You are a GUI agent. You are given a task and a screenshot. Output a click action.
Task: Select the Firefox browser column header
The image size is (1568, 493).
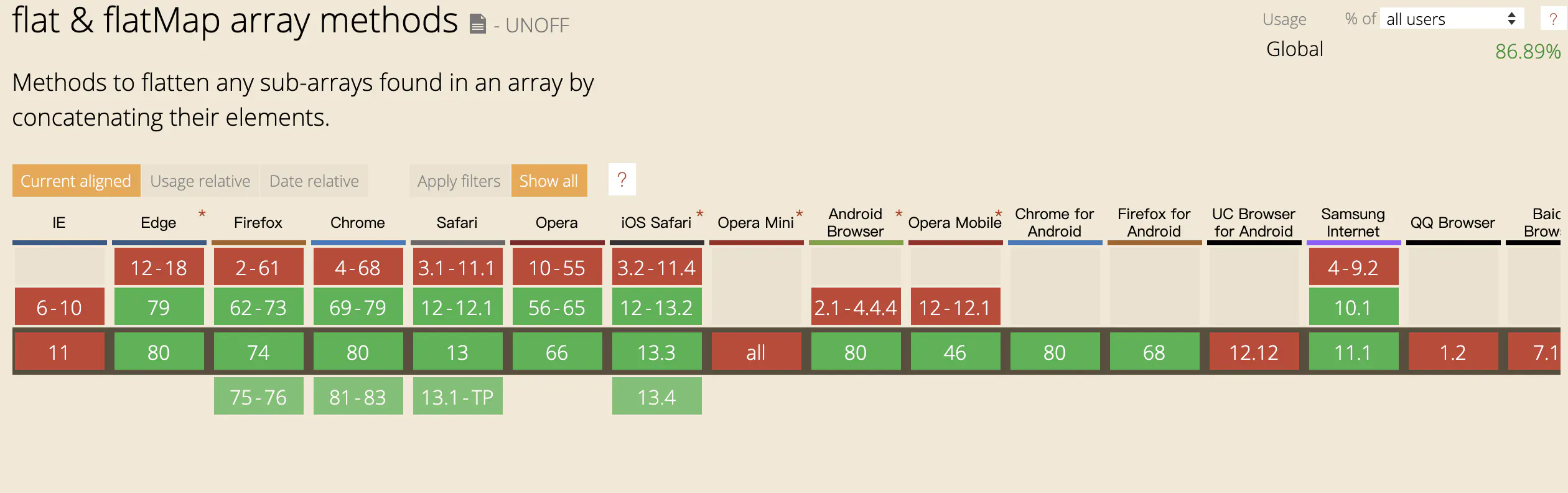[x=258, y=223]
